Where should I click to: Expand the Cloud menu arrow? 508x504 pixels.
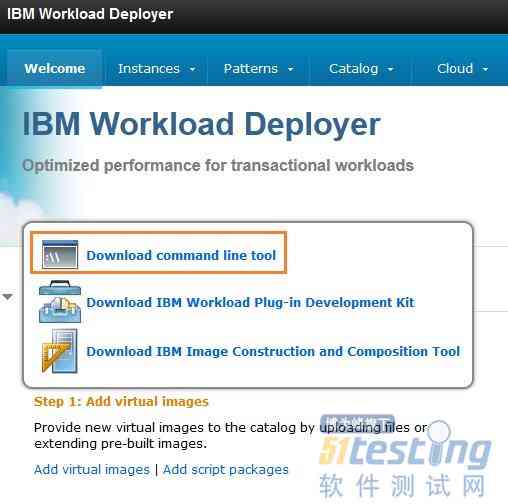pyautogui.click(x=485, y=69)
